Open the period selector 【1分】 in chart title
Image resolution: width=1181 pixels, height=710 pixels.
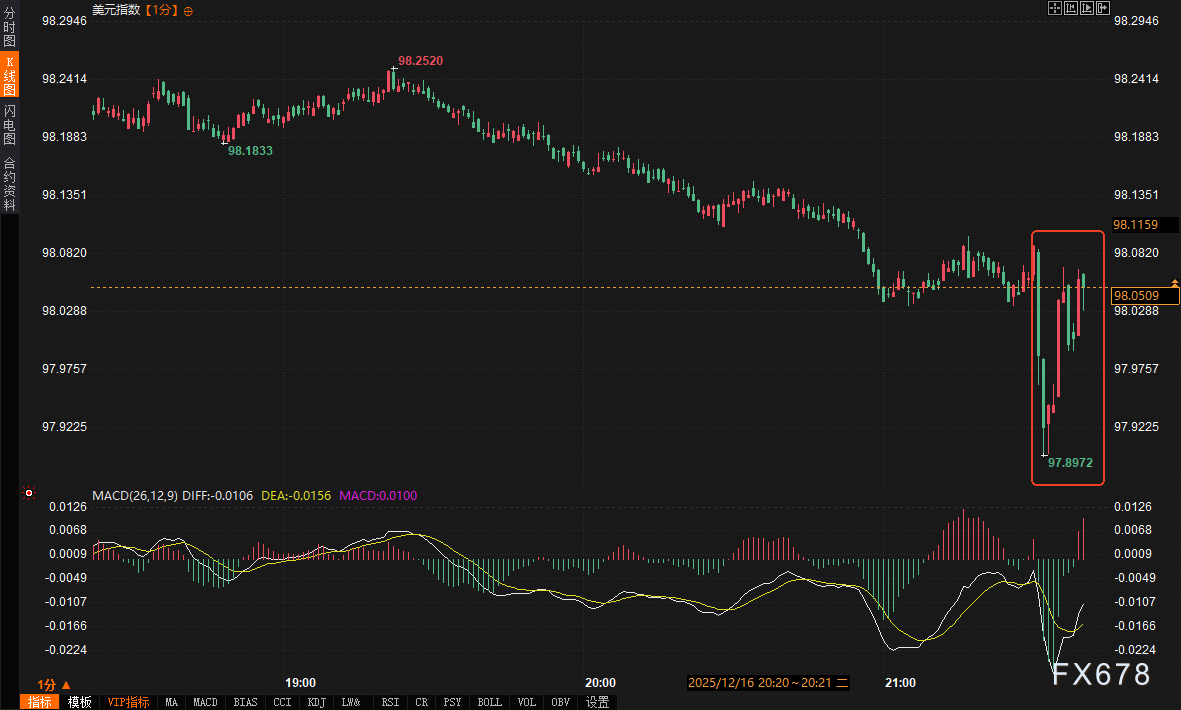click(161, 10)
